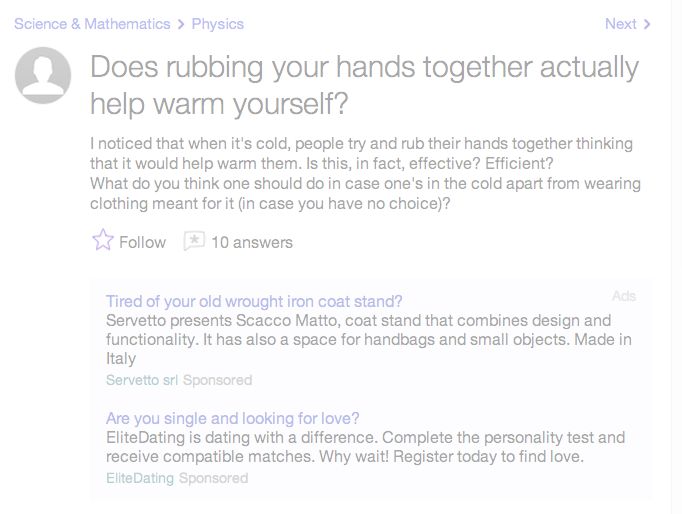Open the asker's profile avatar
This screenshot has width=682, height=514.
click(x=43, y=76)
